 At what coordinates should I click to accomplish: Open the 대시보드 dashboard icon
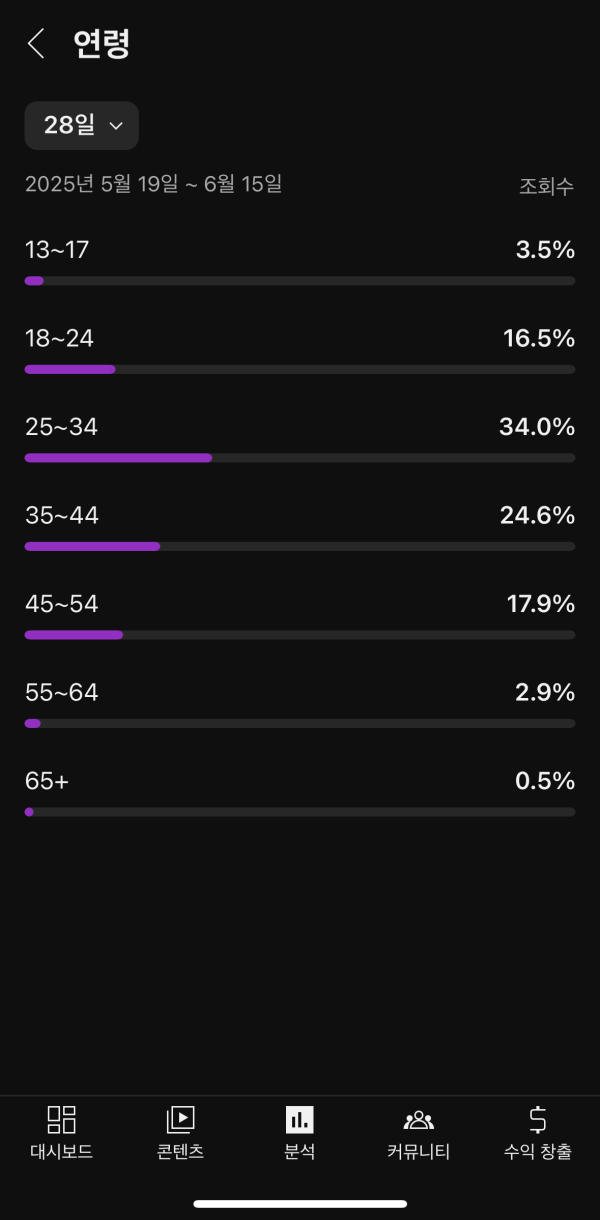[61, 1119]
